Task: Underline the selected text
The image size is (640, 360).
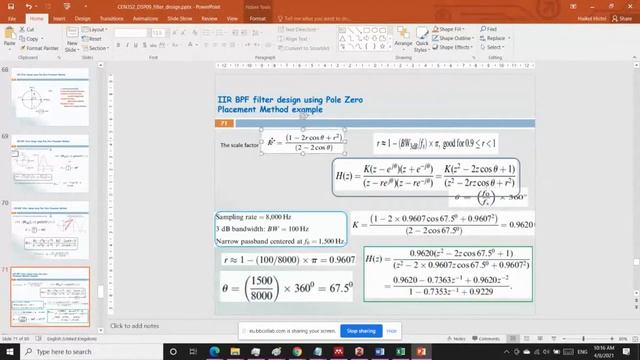Action: click(136, 45)
